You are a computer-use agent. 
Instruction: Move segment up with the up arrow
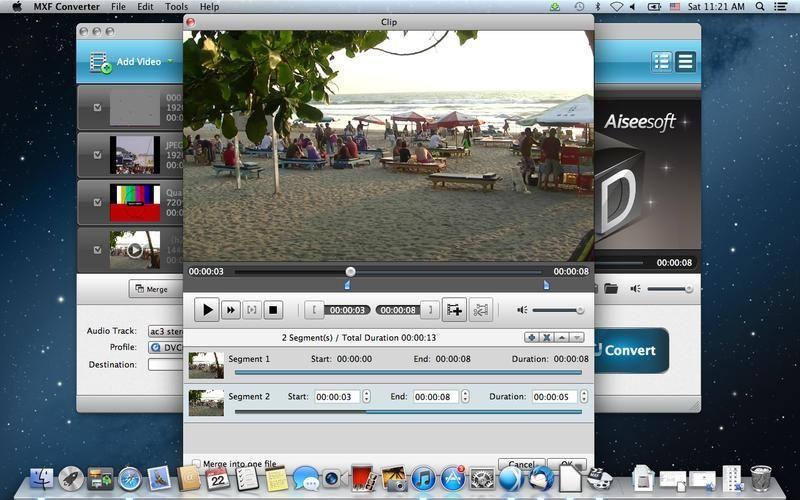pos(562,337)
